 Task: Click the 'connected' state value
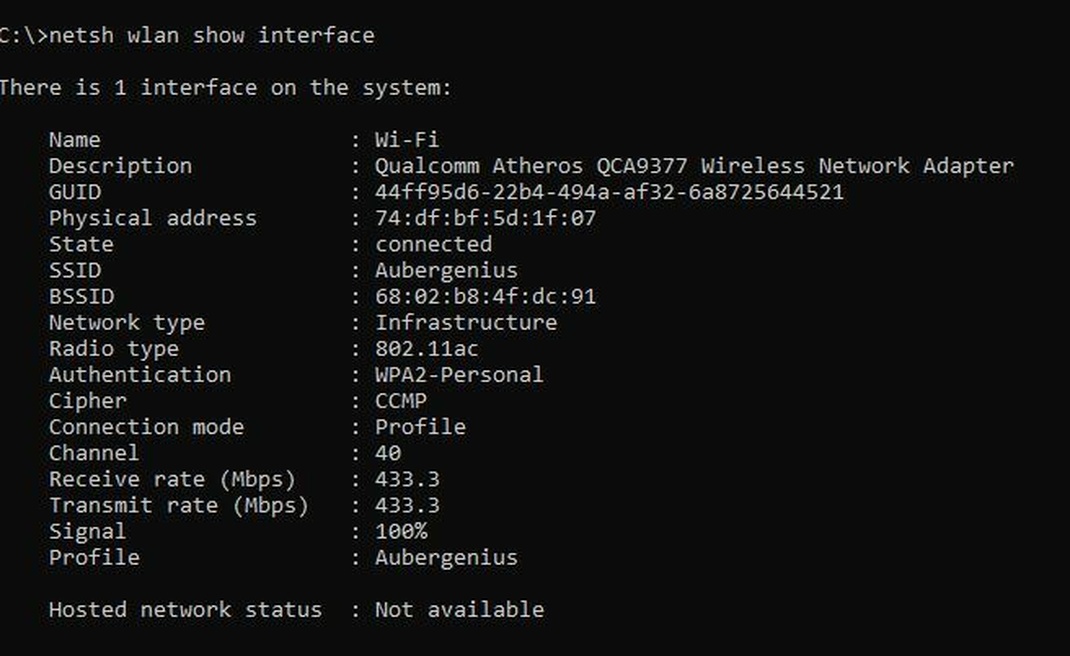[433, 244]
